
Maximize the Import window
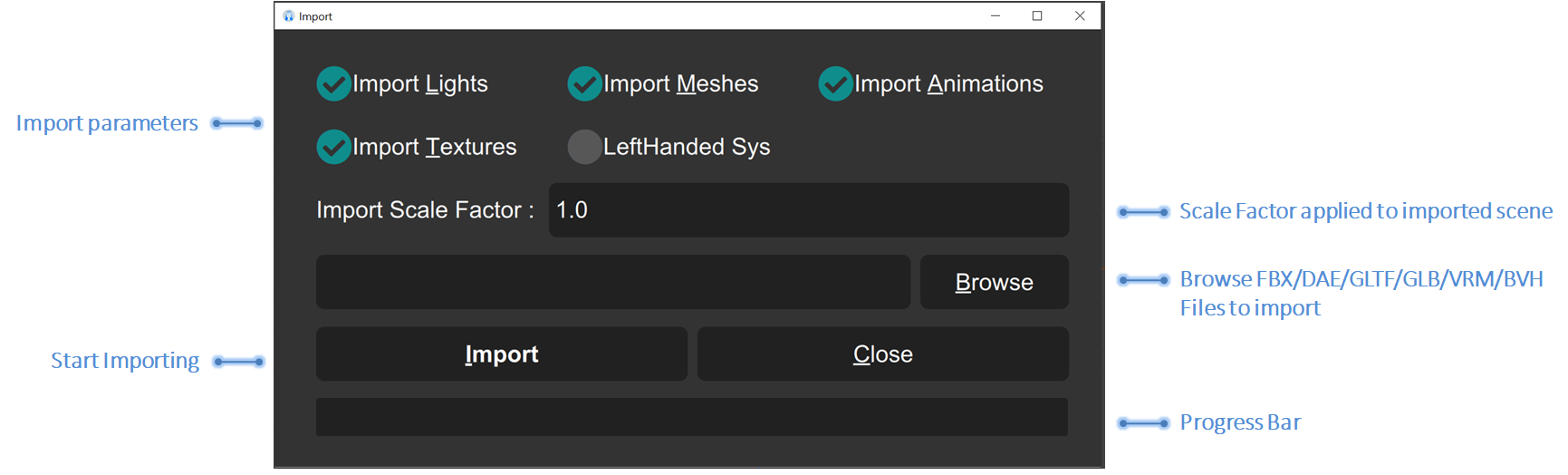(x=1037, y=15)
